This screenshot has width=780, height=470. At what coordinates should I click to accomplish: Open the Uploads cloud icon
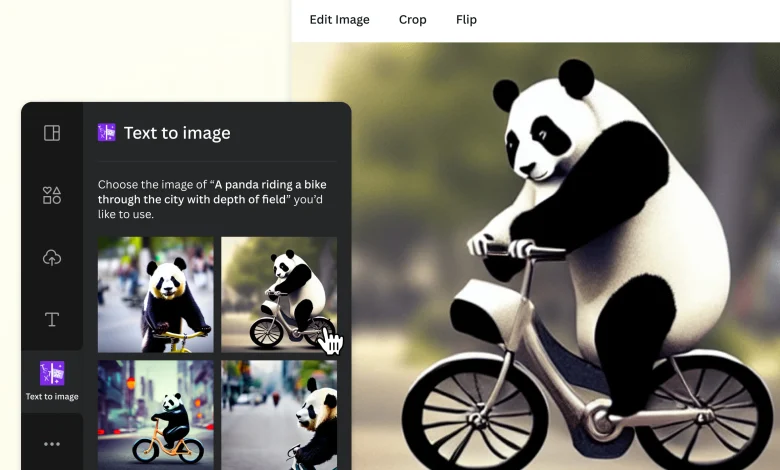click(x=52, y=258)
